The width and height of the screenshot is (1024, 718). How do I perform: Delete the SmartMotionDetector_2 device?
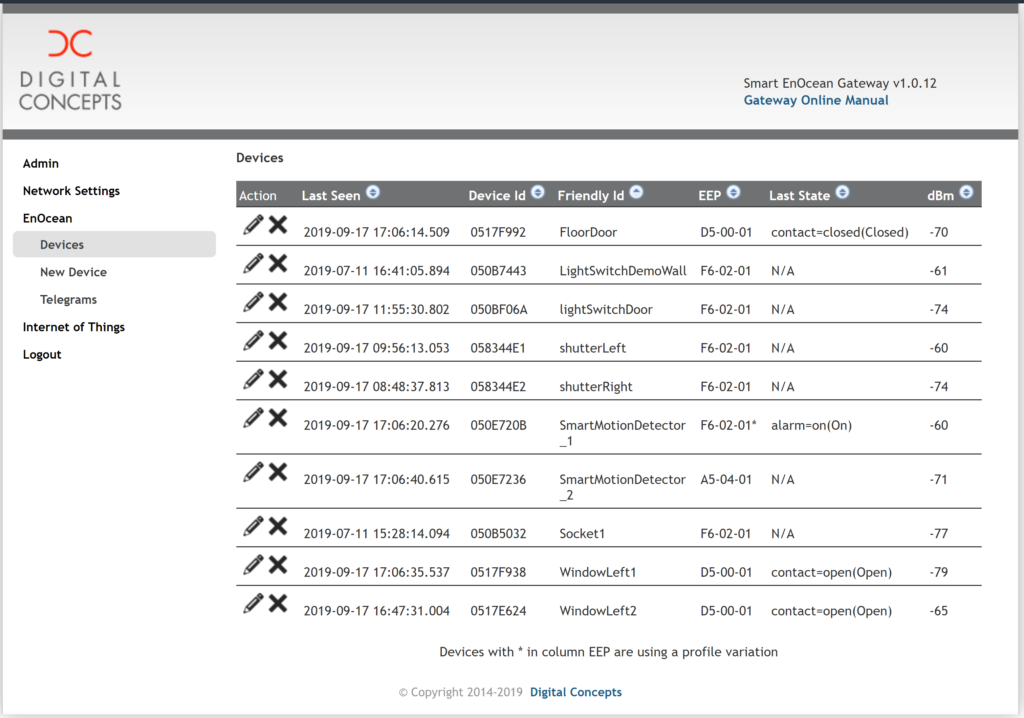click(278, 472)
